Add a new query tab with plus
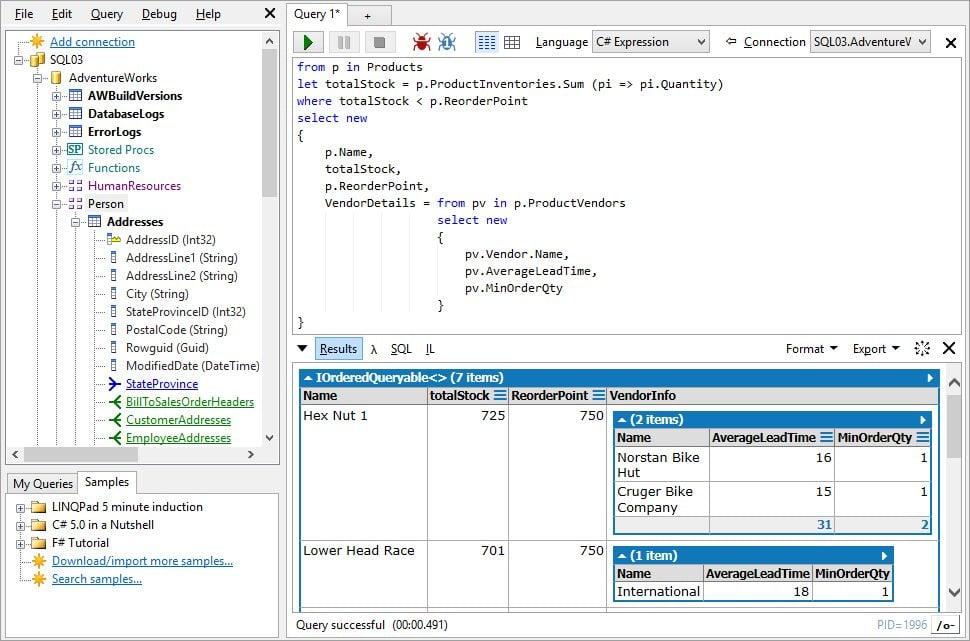Viewport: 970px width, 641px height. (x=367, y=15)
